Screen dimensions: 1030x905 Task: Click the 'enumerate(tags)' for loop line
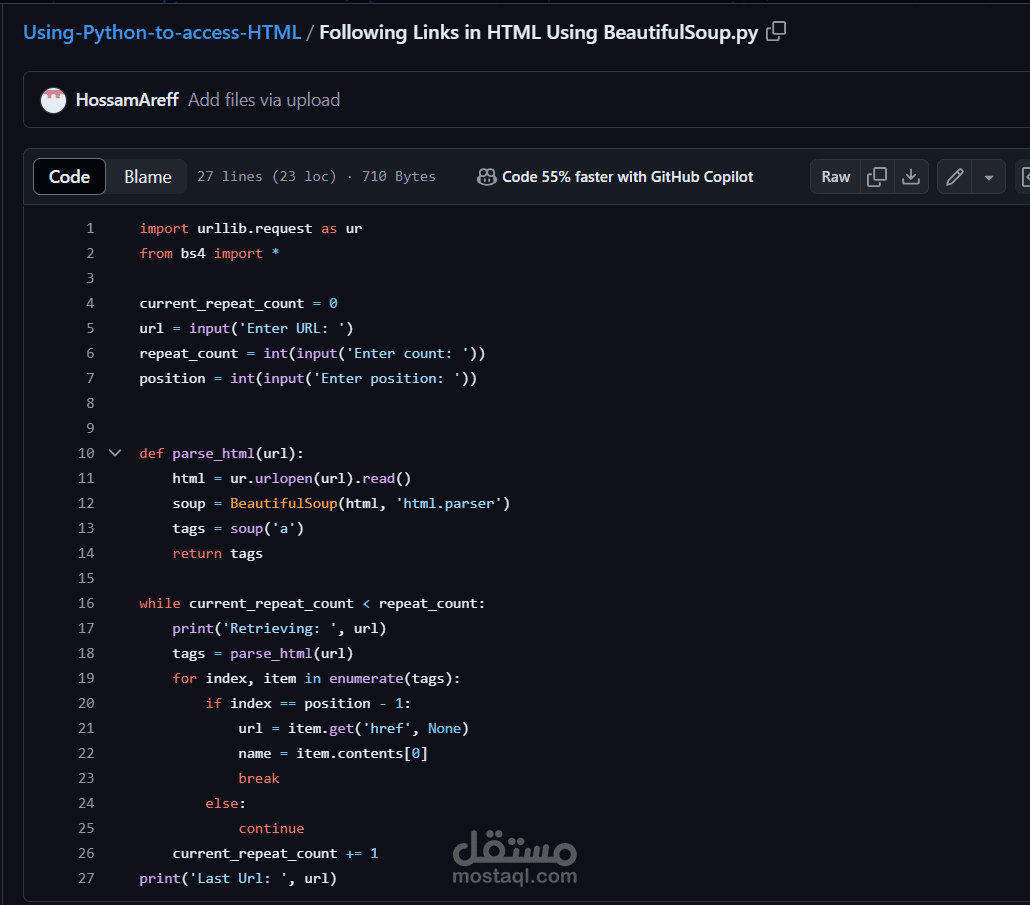click(x=316, y=678)
